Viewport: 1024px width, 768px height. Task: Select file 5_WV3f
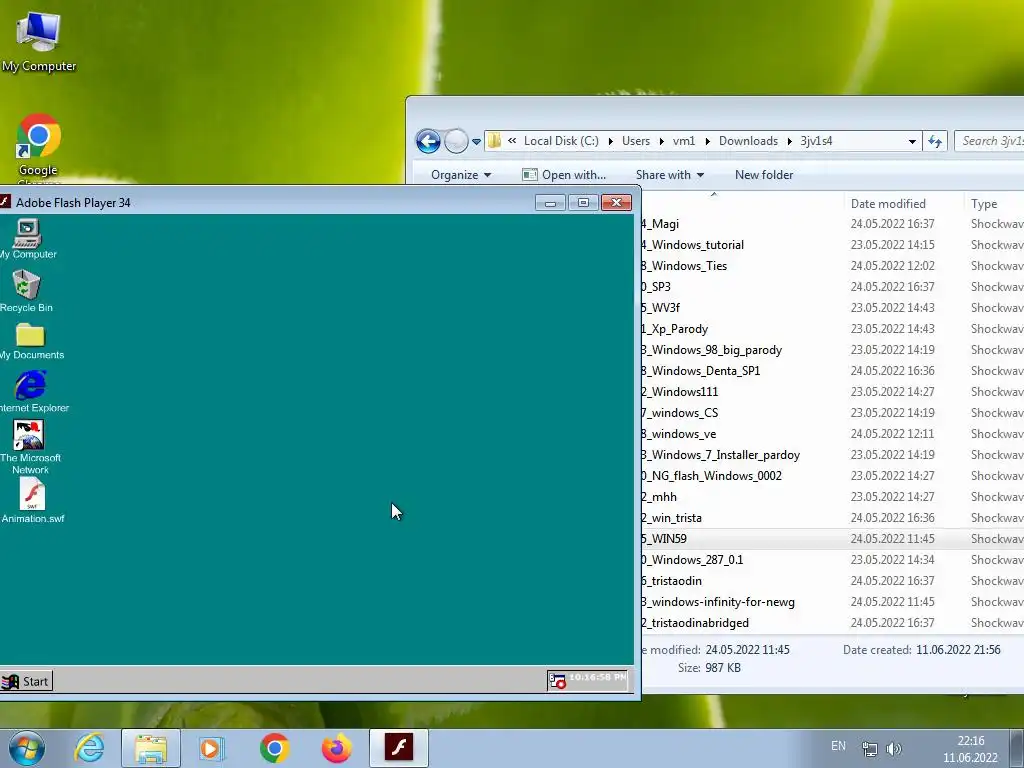pos(660,308)
